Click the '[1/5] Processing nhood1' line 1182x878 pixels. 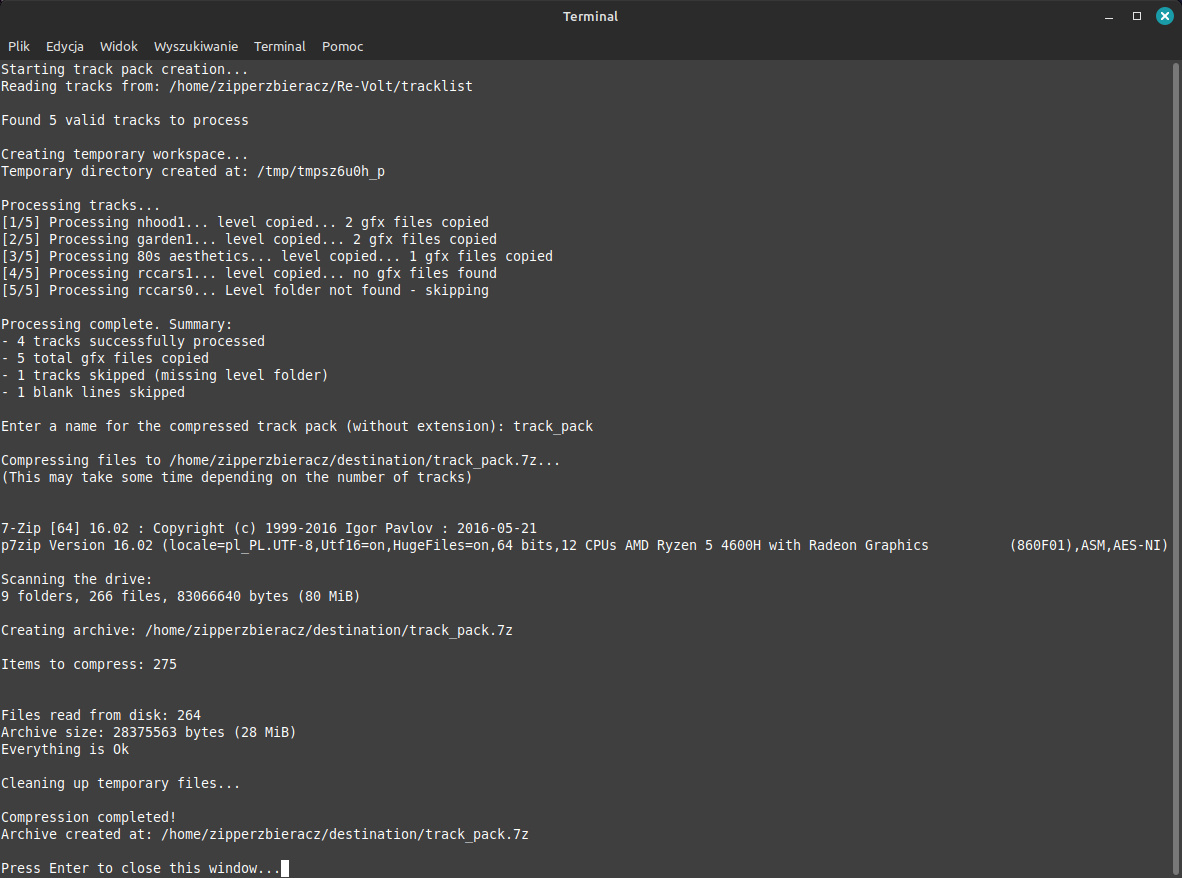tap(245, 222)
